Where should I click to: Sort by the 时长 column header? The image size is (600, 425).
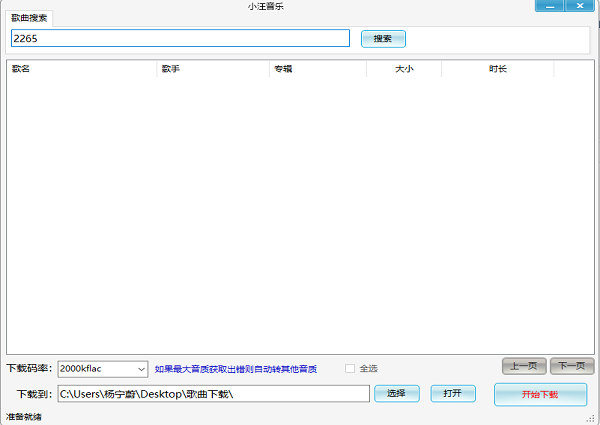497,69
